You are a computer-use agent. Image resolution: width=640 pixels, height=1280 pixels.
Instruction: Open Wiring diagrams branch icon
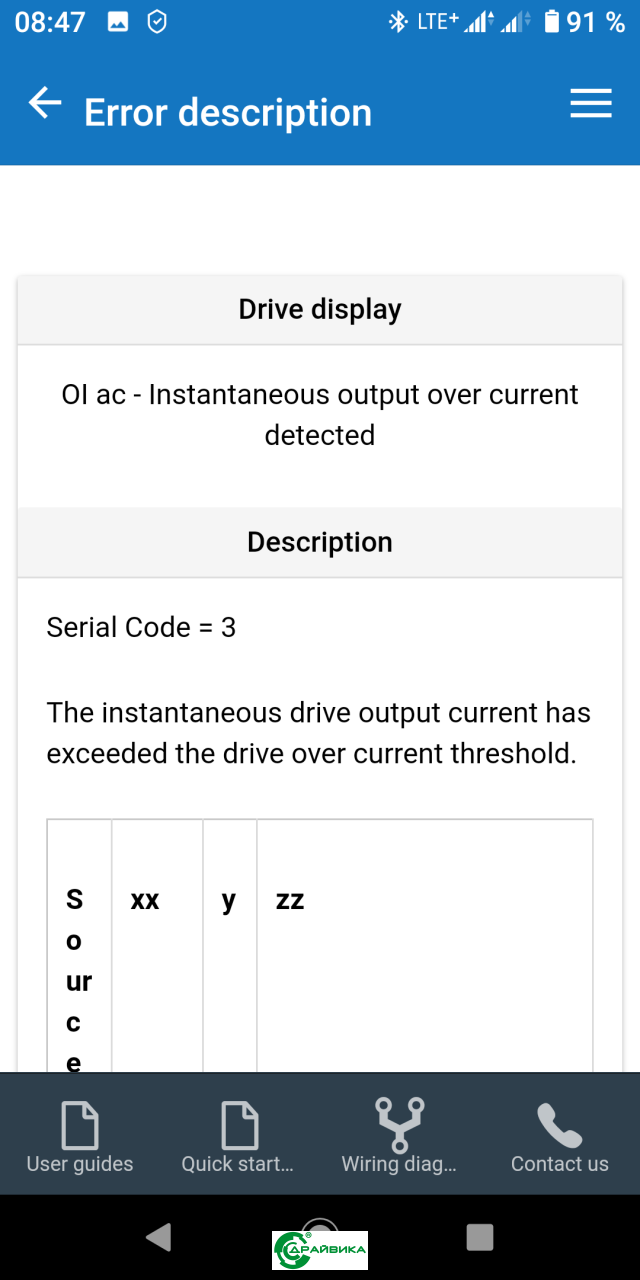tap(399, 1125)
